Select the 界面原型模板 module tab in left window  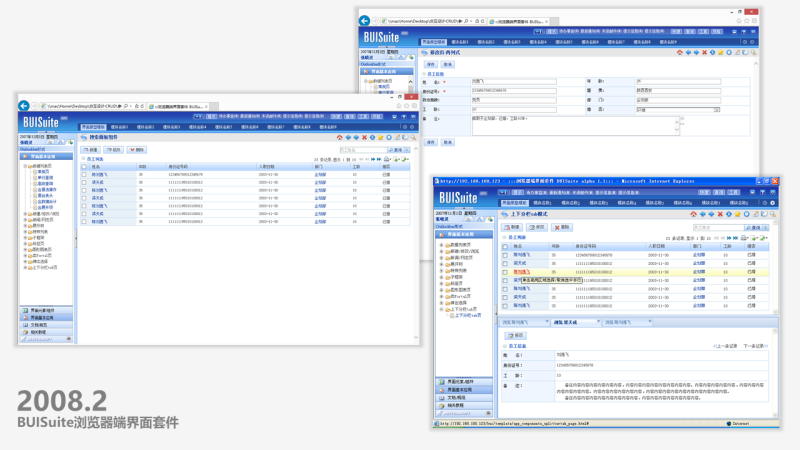coord(93,127)
